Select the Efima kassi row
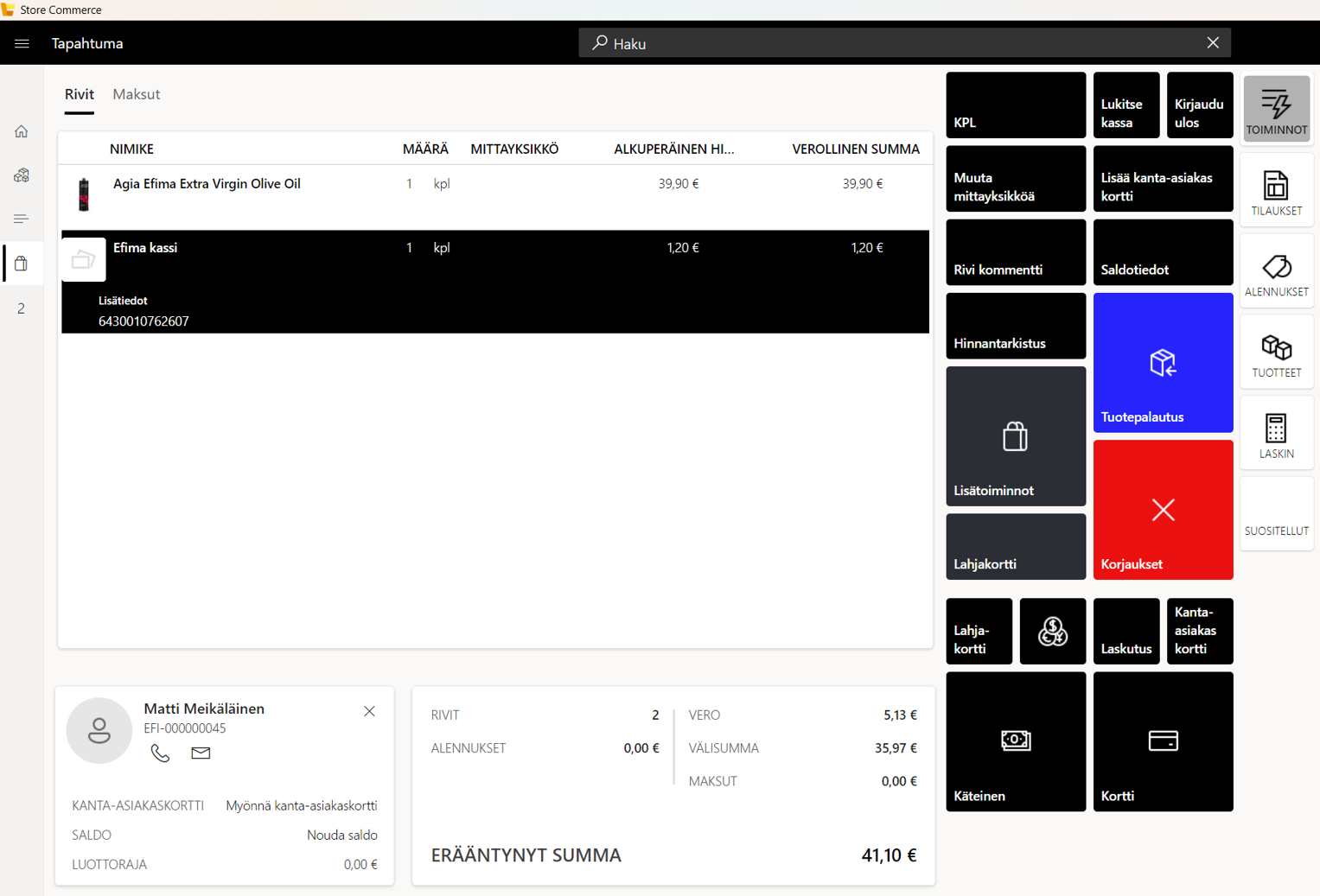This screenshot has height=896, width=1320. point(495,282)
